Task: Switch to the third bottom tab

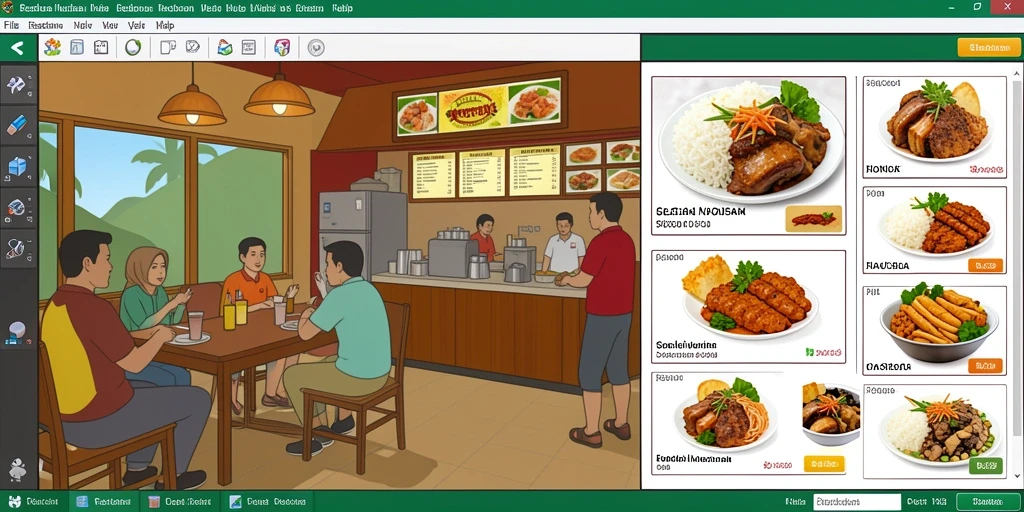Action: click(x=178, y=502)
